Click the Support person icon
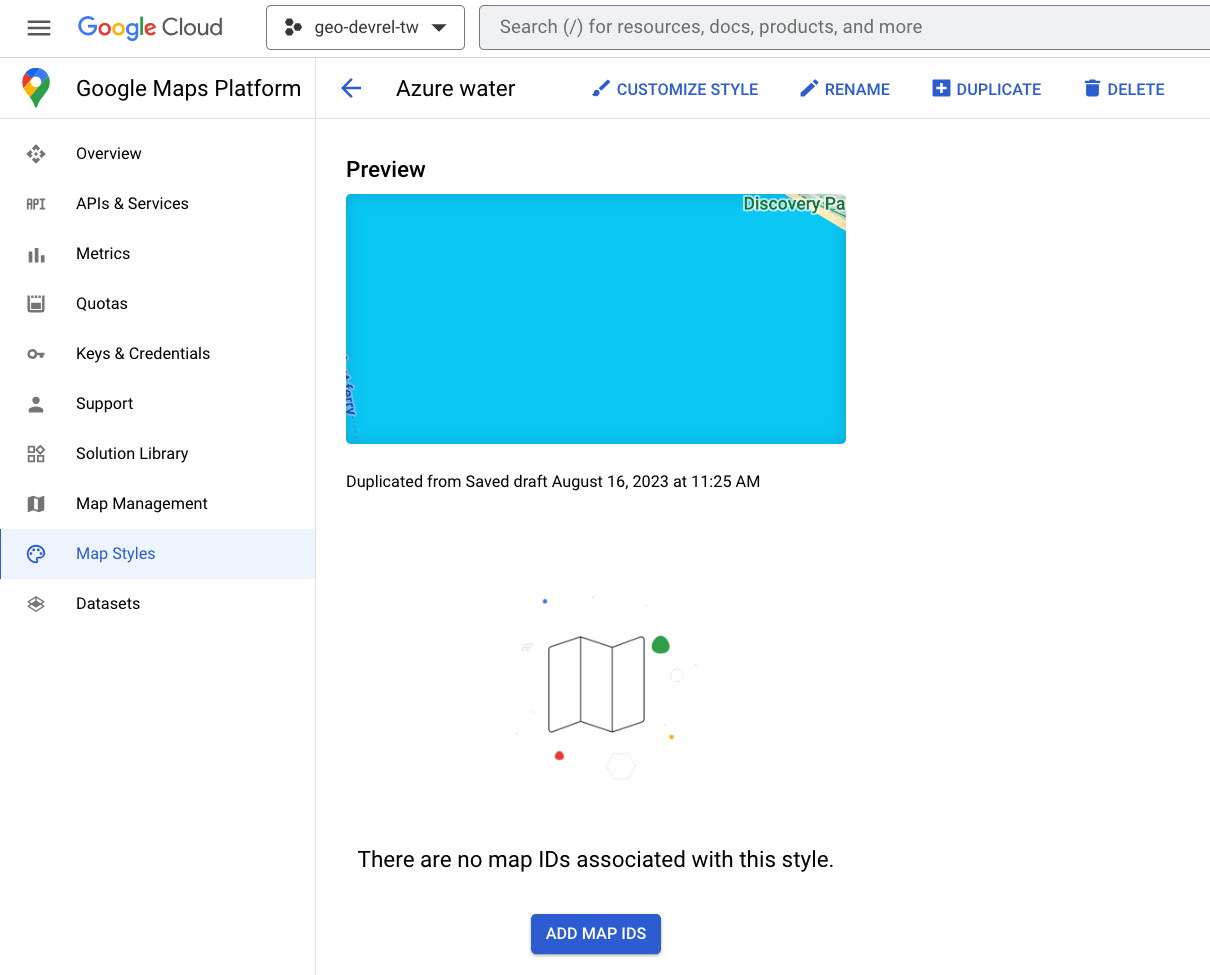The image size is (1210, 975). point(36,403)
